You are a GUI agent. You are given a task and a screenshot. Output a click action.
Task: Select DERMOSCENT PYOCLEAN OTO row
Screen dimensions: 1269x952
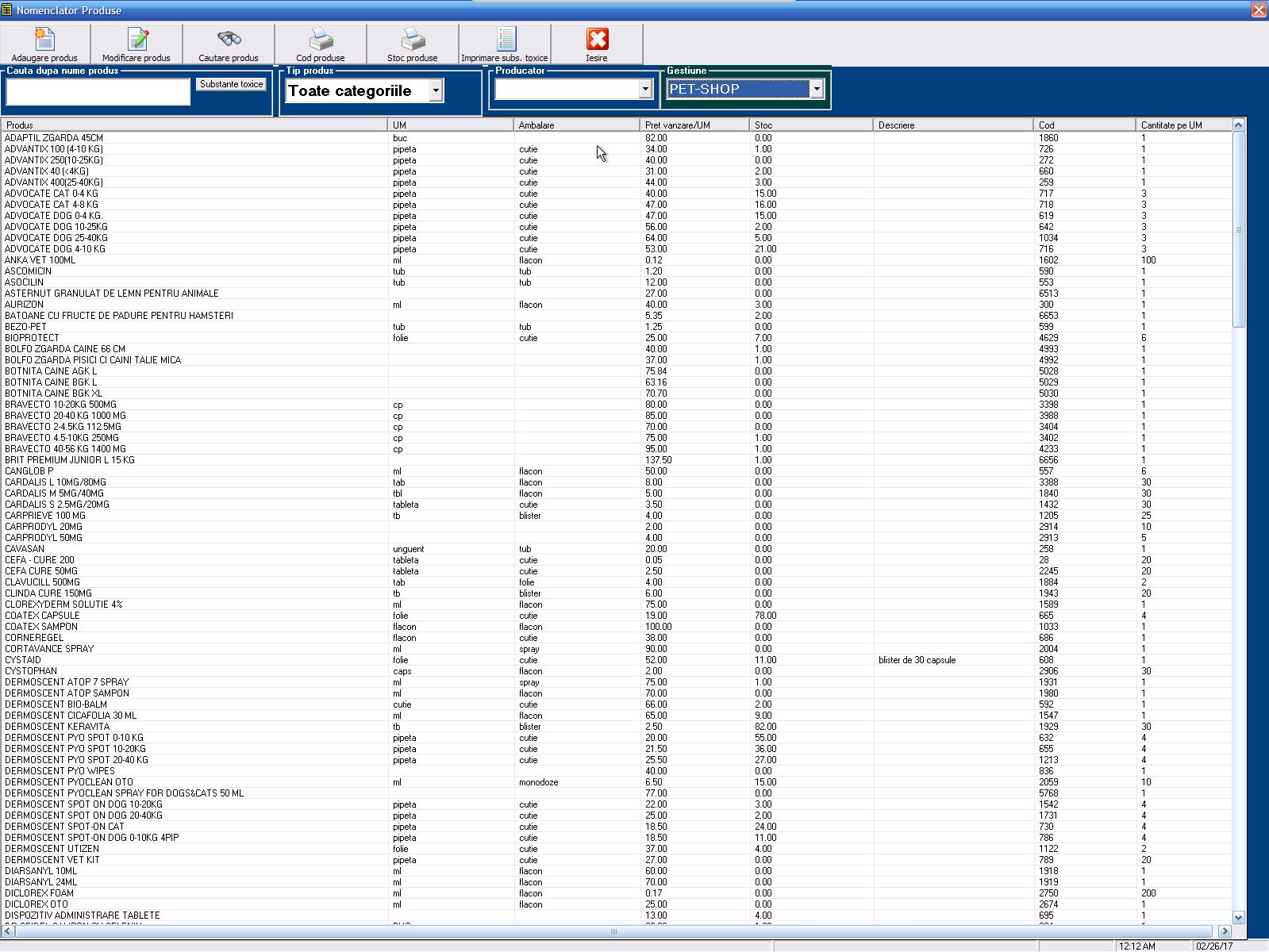point(616,782)
